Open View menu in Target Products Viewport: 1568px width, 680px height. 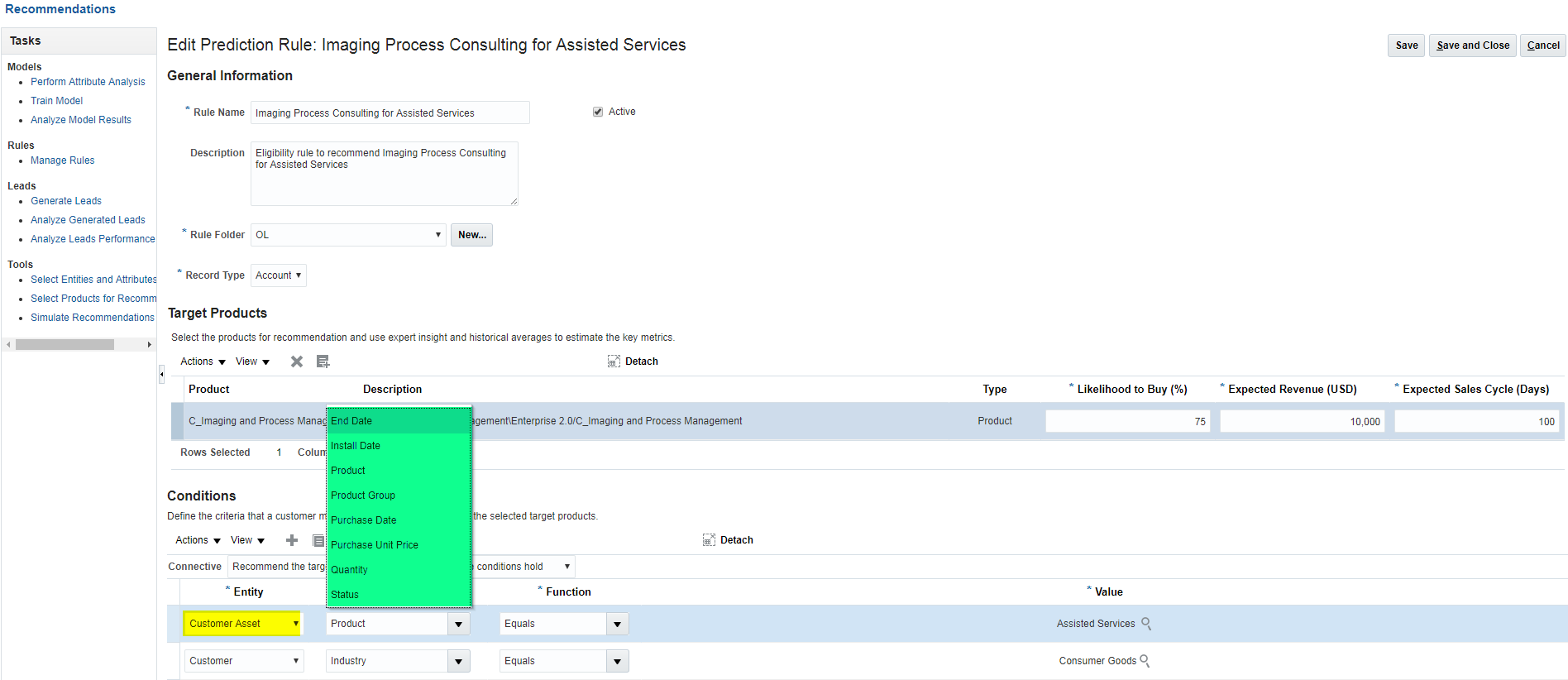coord(253,362)
